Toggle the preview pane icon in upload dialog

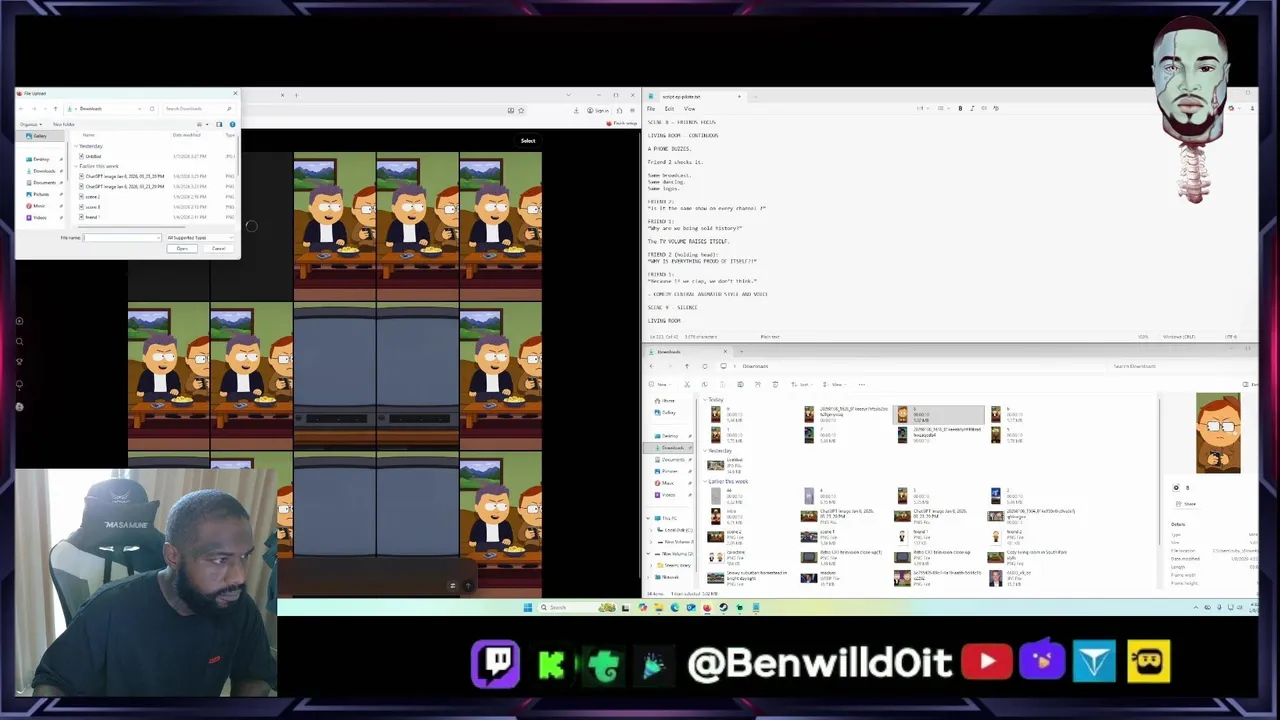pos(219,124)
